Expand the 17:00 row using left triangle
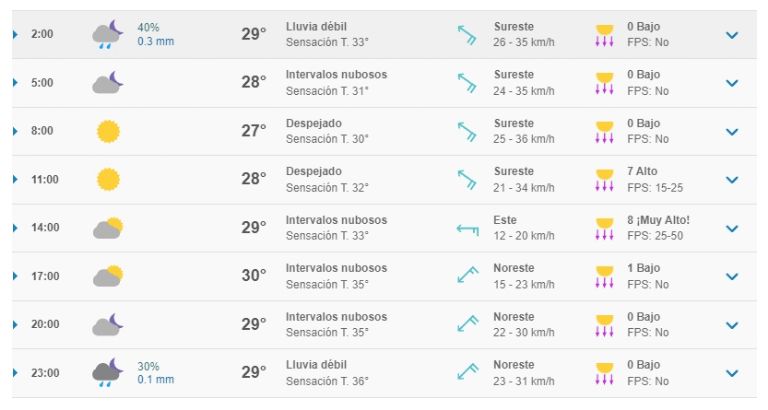The height and width of the screenshot is (410, 768). point(15,276)
